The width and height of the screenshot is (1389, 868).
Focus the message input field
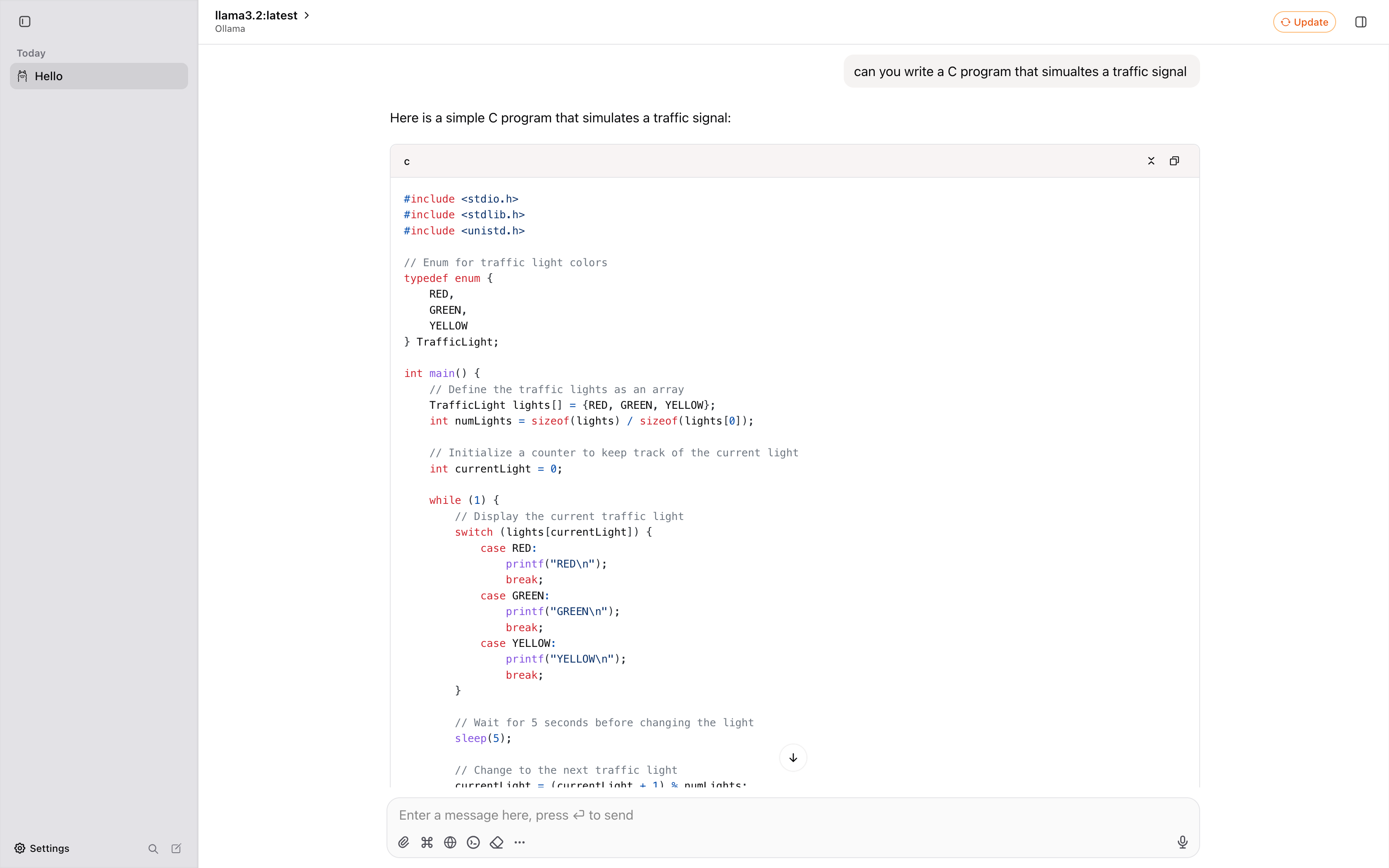(x=792, y=815)
